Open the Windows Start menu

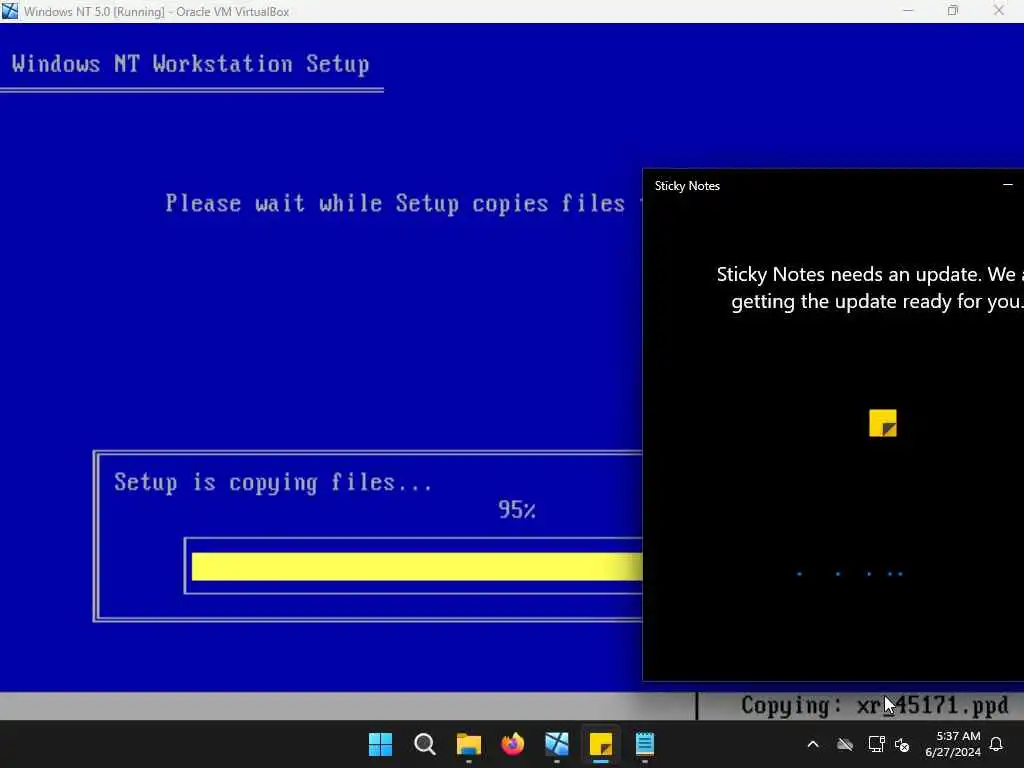pos(380,744)
